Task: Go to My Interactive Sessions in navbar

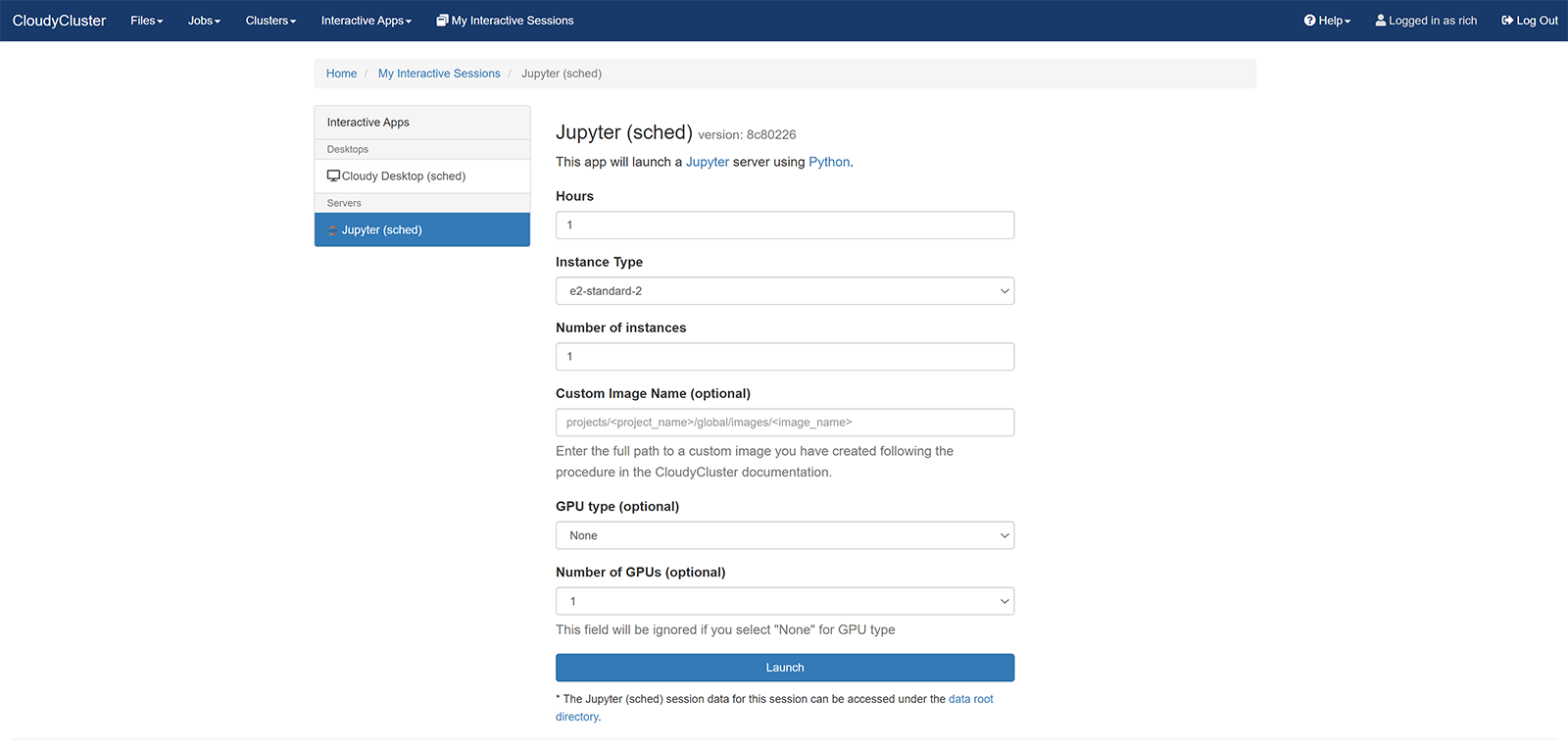Action: click(505, 21)
